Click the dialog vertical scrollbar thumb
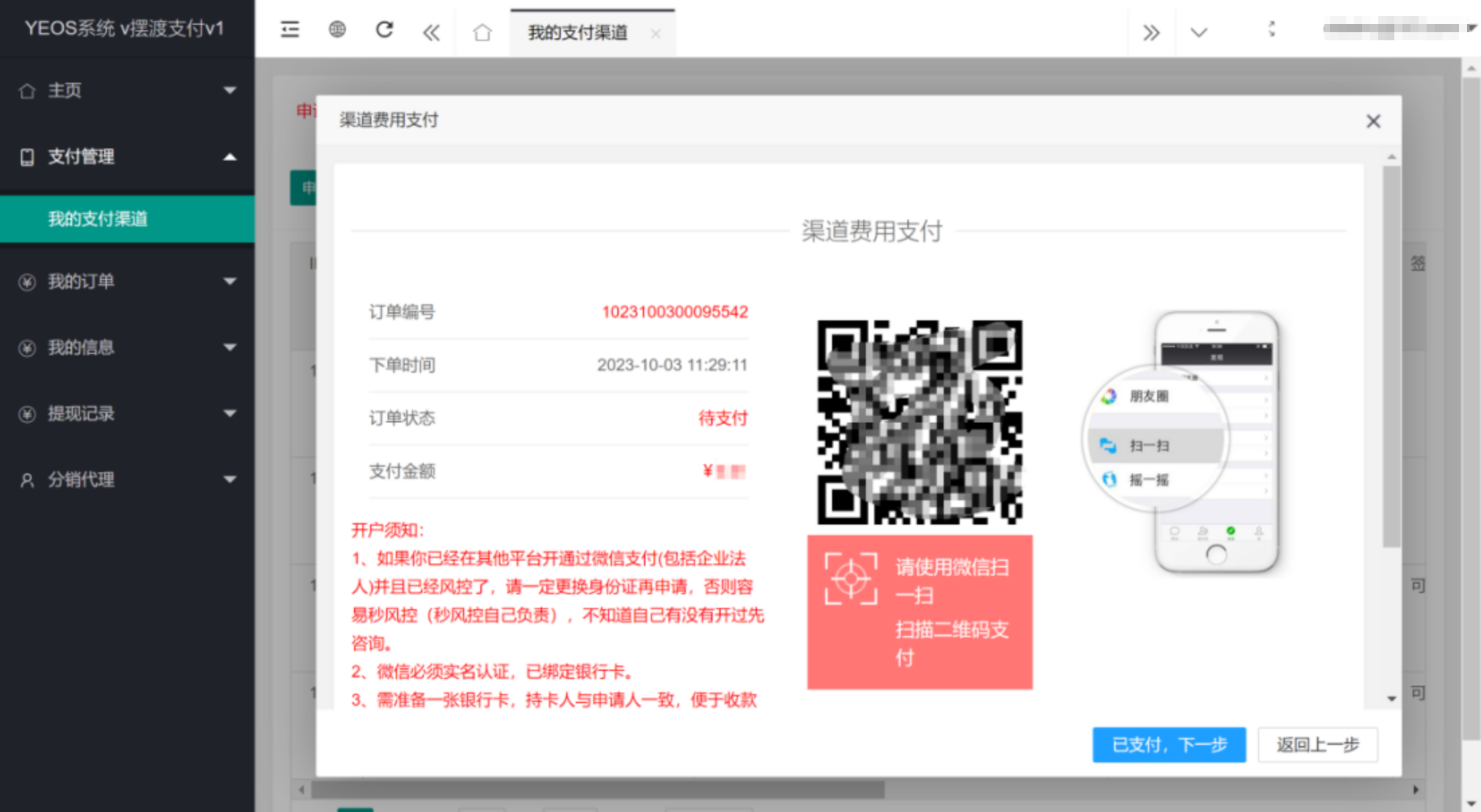 pyautogui.click(x=1392, y=356)
